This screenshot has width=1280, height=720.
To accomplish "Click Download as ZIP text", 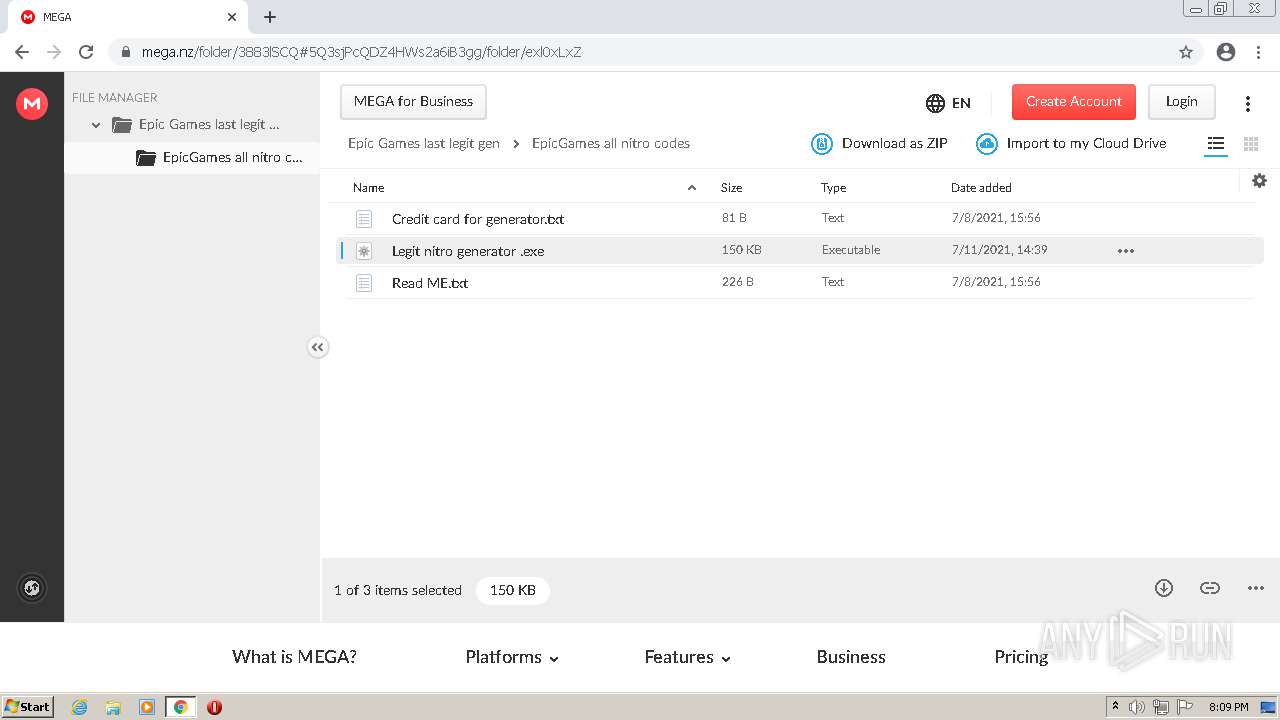I will 895,144.
